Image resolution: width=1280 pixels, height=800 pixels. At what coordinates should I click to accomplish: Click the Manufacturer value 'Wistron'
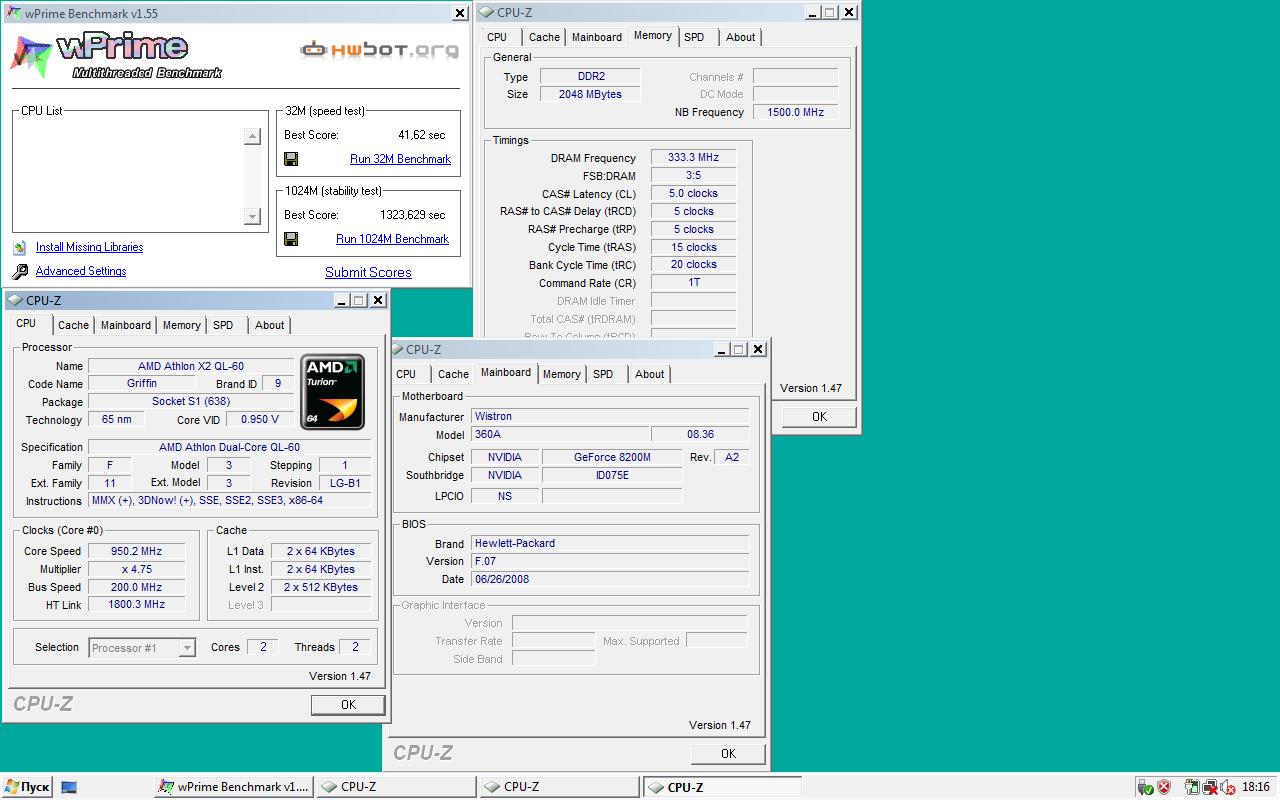click(x=610, y=416)
